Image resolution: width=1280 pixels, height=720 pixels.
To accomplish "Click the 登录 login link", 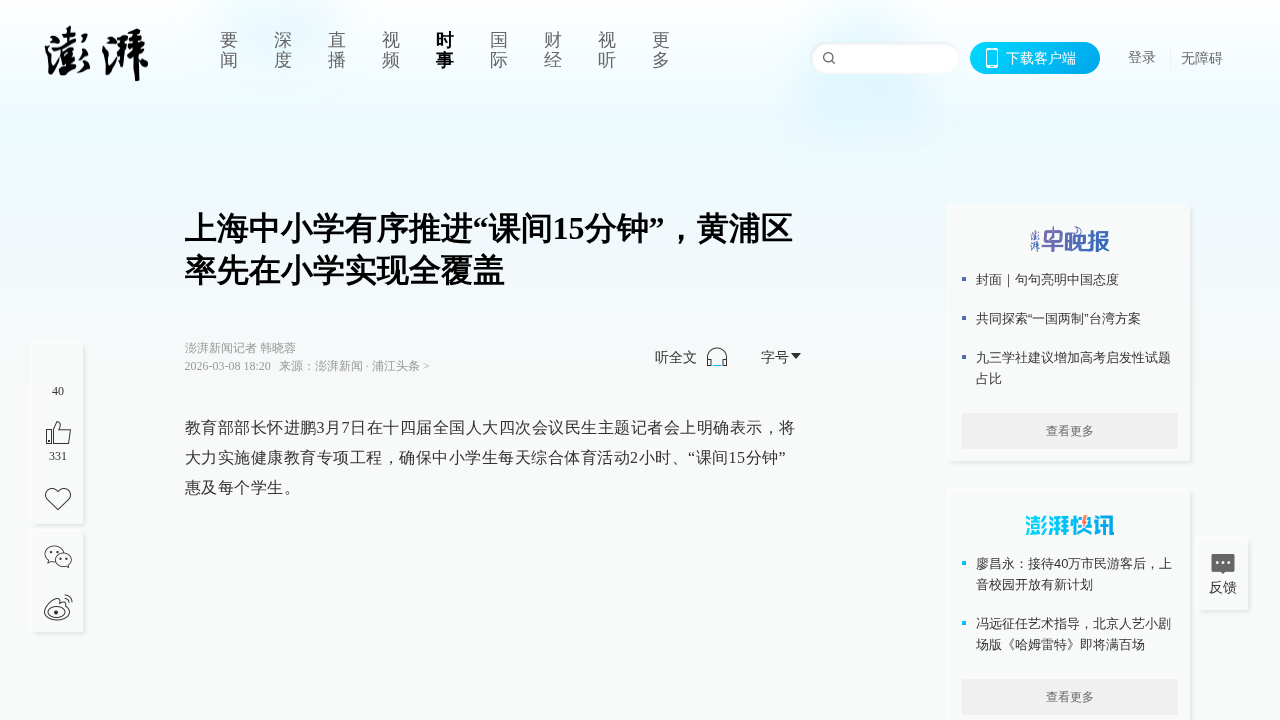I will click(x=1141, y=58).
